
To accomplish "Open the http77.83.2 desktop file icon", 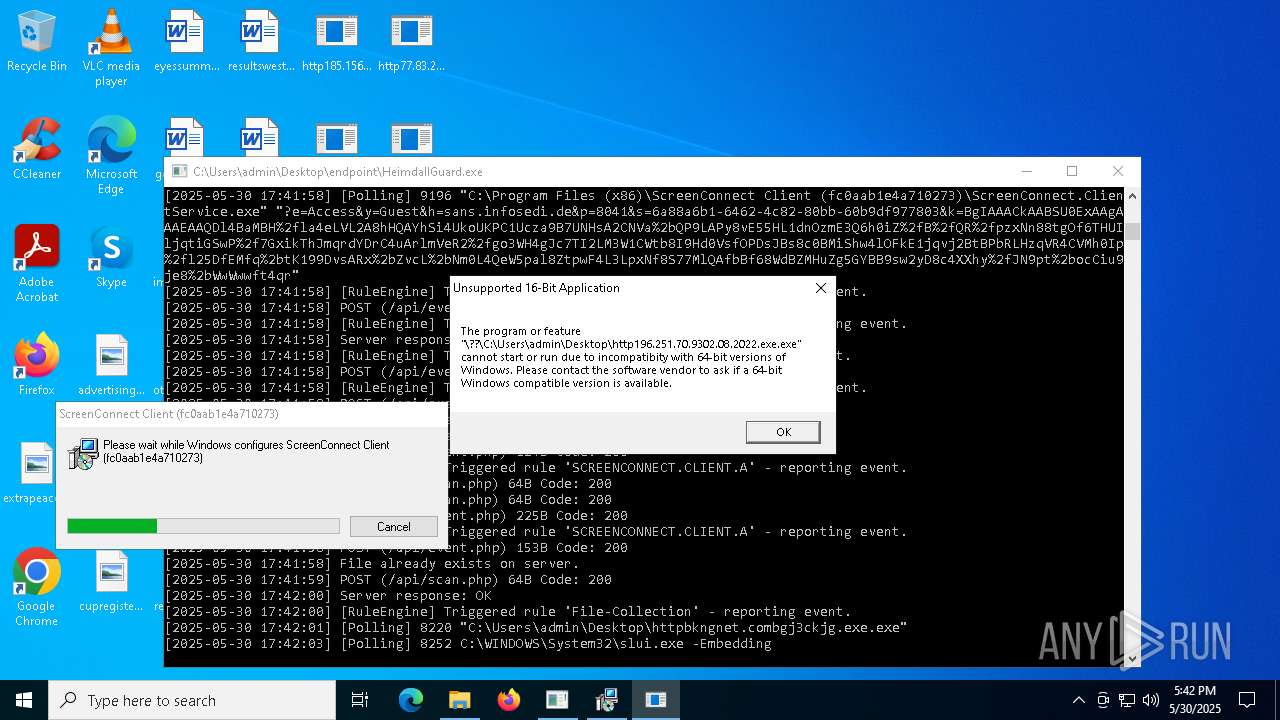I will [x=411, y=41].
